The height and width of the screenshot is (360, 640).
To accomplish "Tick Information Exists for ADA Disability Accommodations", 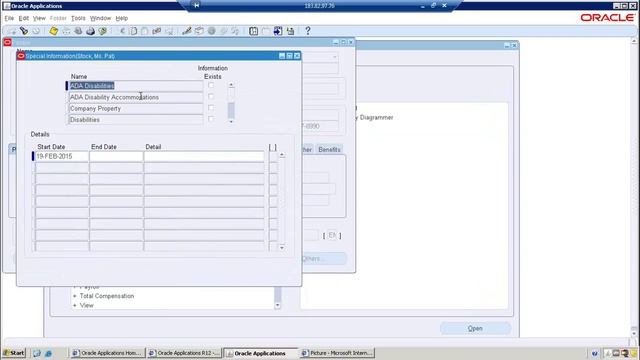I will [x=211, y=97].
